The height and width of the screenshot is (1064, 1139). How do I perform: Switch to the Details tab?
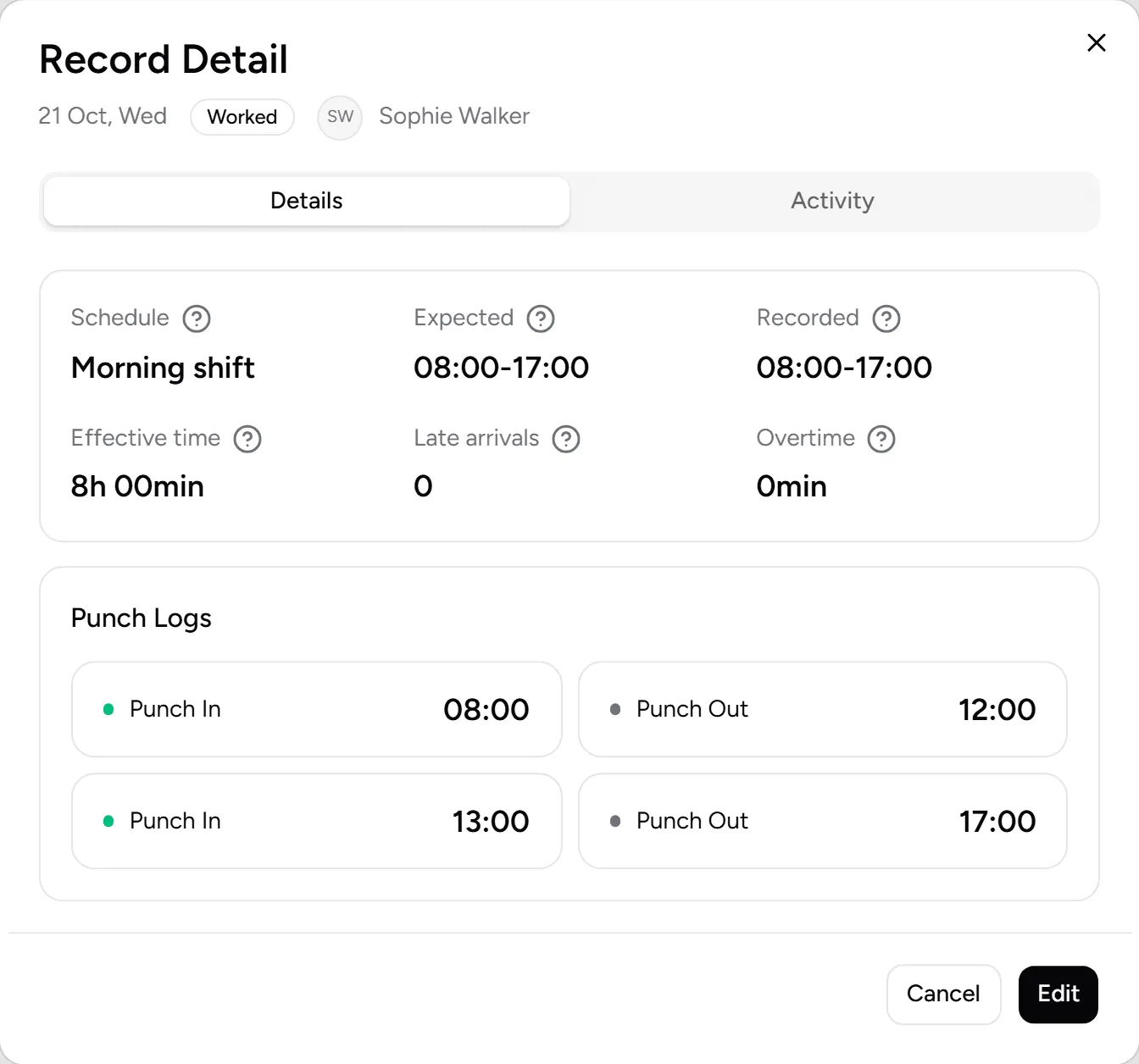(x=307, y=201)
